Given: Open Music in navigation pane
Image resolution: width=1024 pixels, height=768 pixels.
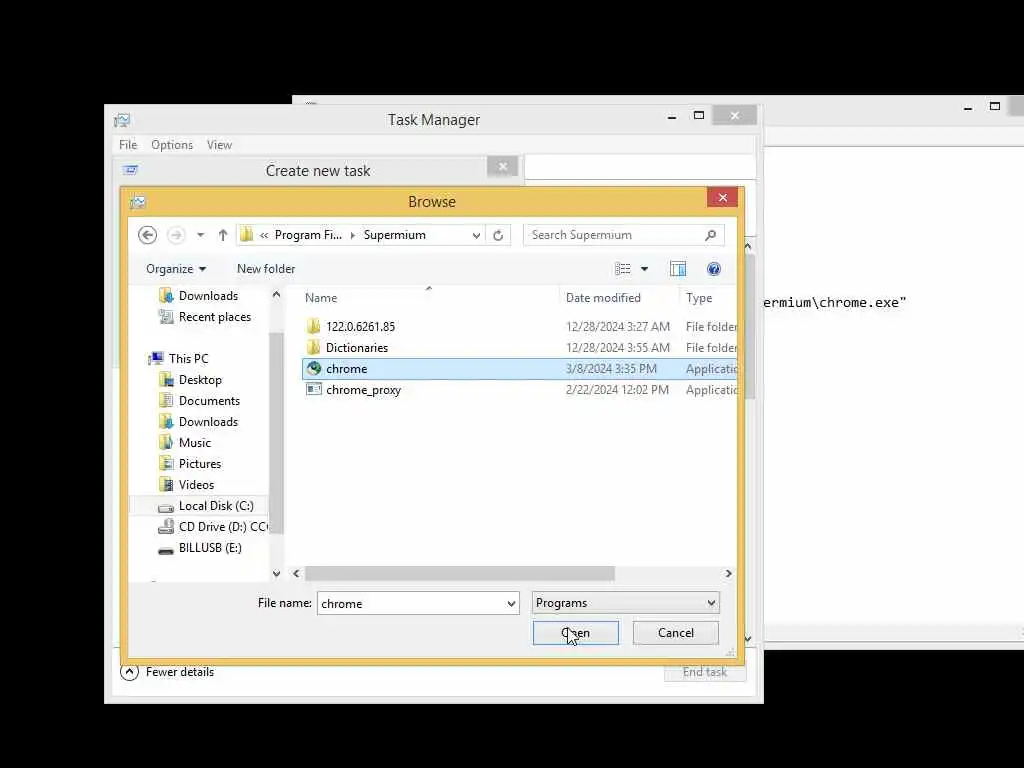Looking at the screenshot, I should point(185,443).
